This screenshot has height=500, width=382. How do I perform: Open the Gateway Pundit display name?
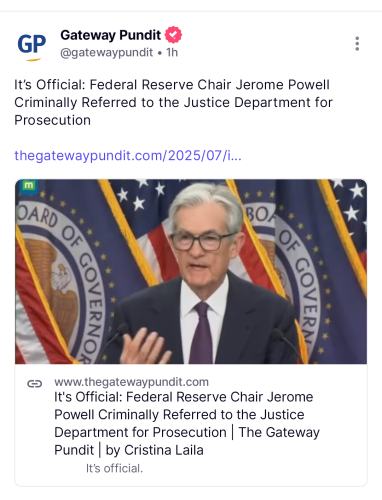coord(111,35)
